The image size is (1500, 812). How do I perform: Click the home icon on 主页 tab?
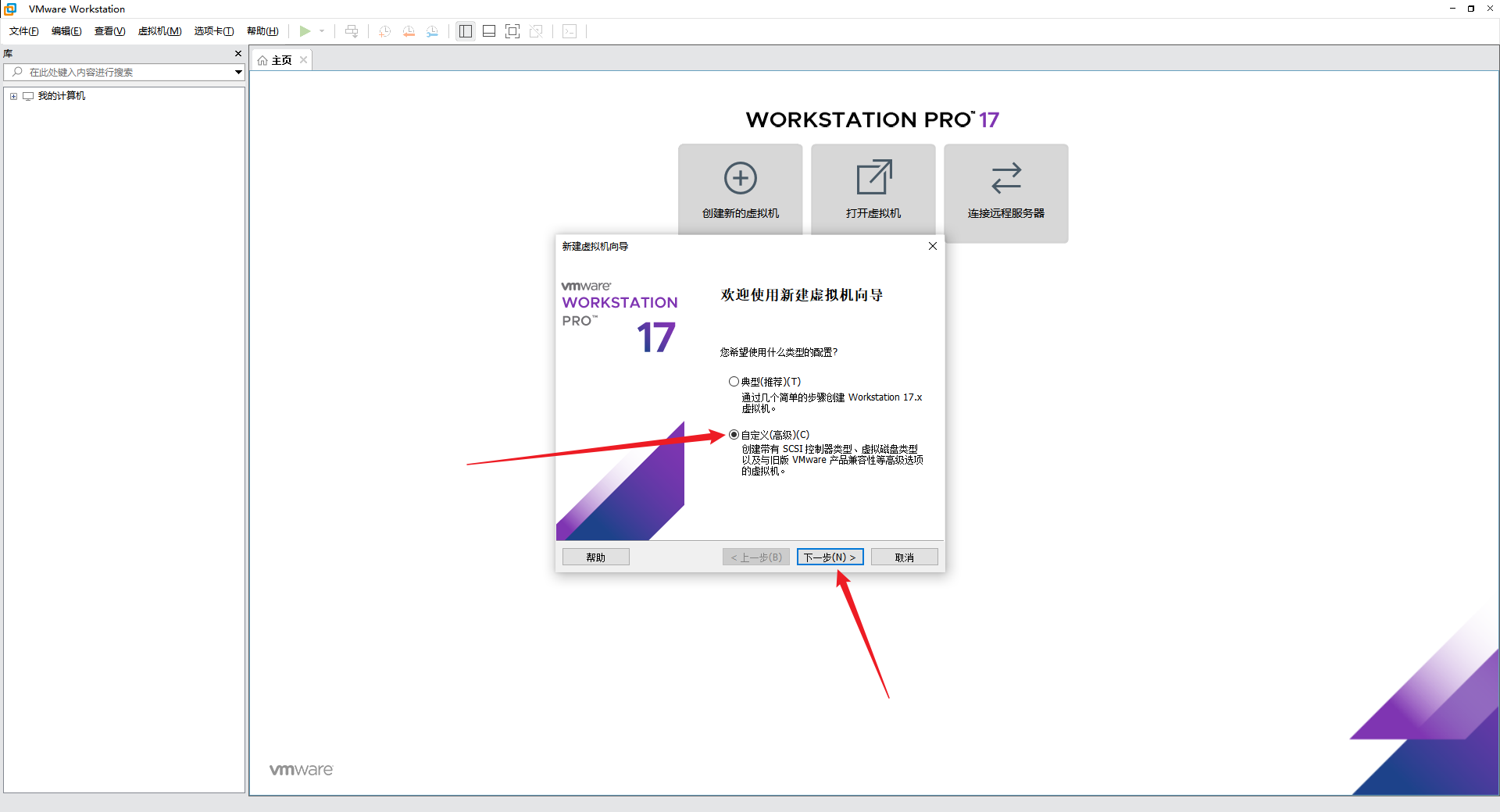click(x=262, y=60)
